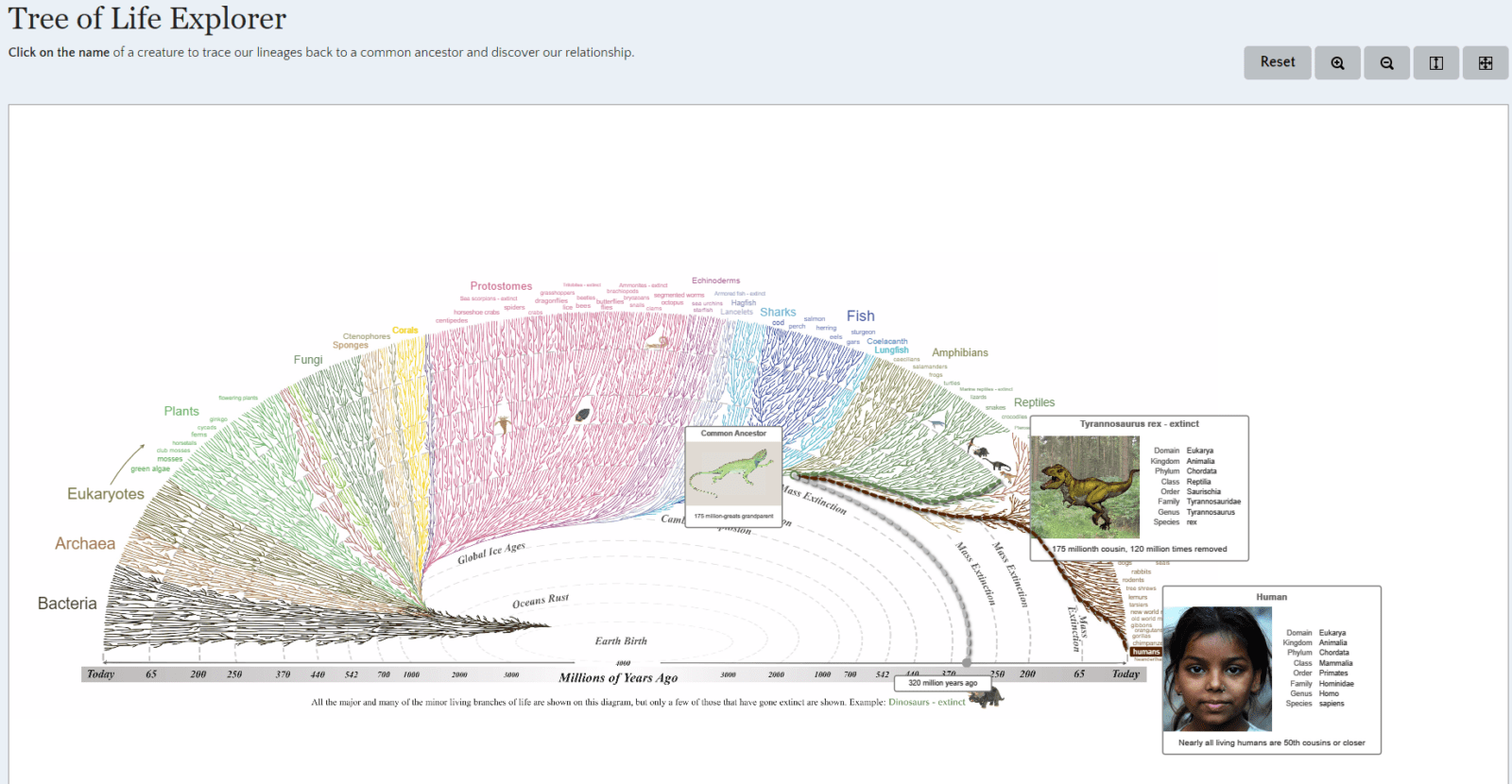The height and width of the screenshot is (784, 1512).
Task: Click the Archaea label
Action: [85, 544]
